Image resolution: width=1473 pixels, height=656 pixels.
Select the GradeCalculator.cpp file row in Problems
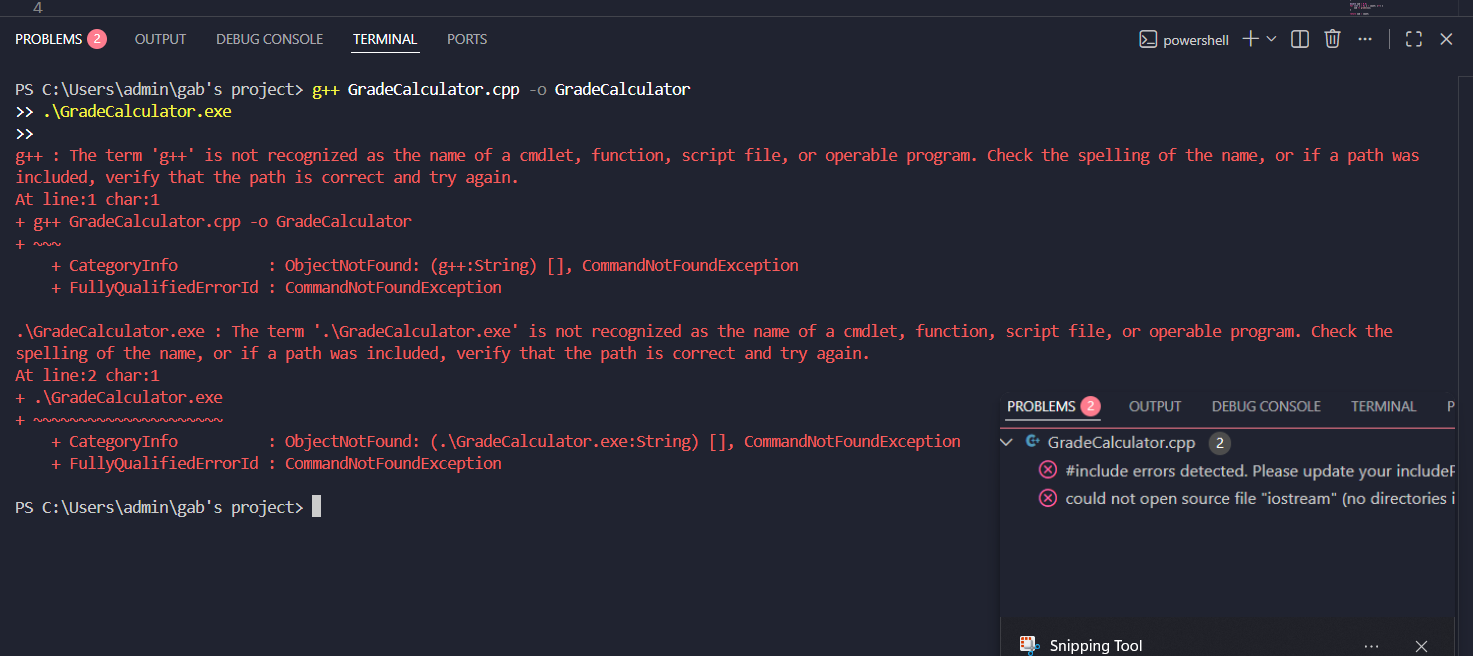[x=1228, y=442]
